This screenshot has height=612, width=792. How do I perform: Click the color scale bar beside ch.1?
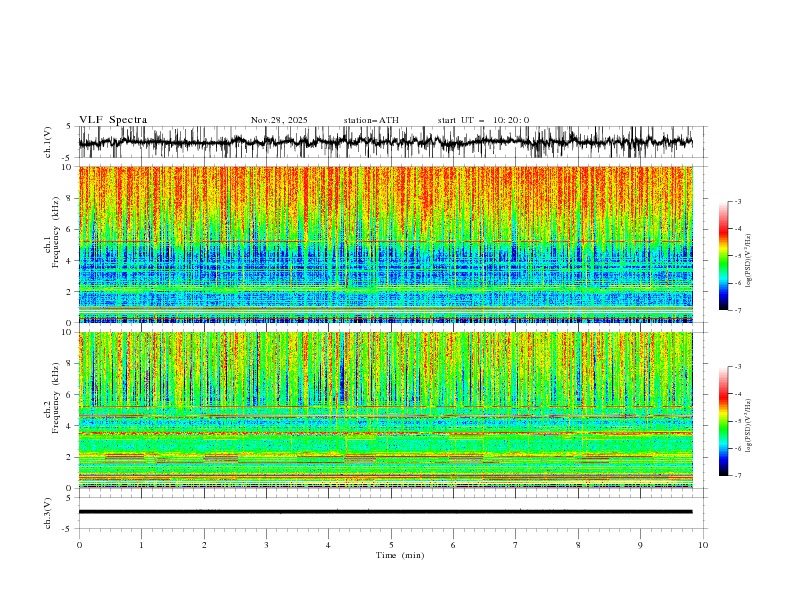pos(724,256)
